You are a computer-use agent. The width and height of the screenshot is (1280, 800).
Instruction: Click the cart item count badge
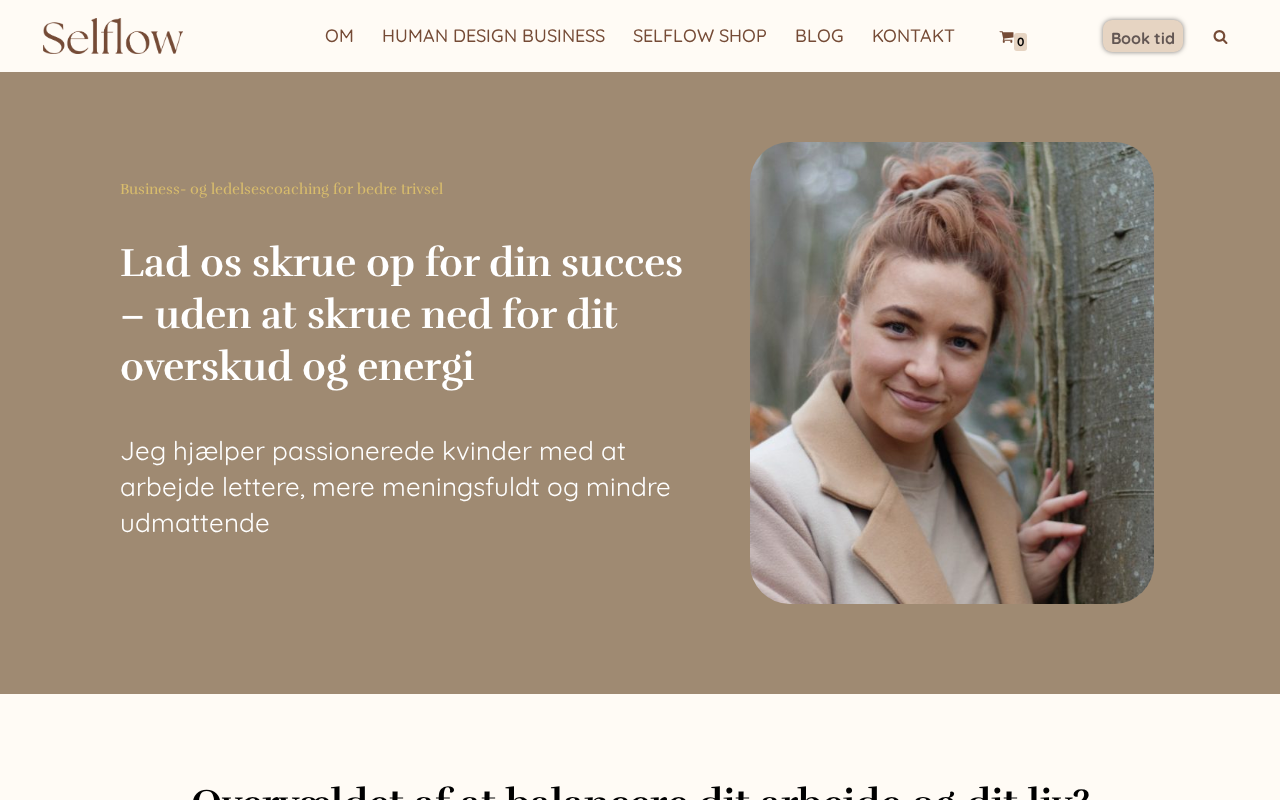[x=1020, y=42]
